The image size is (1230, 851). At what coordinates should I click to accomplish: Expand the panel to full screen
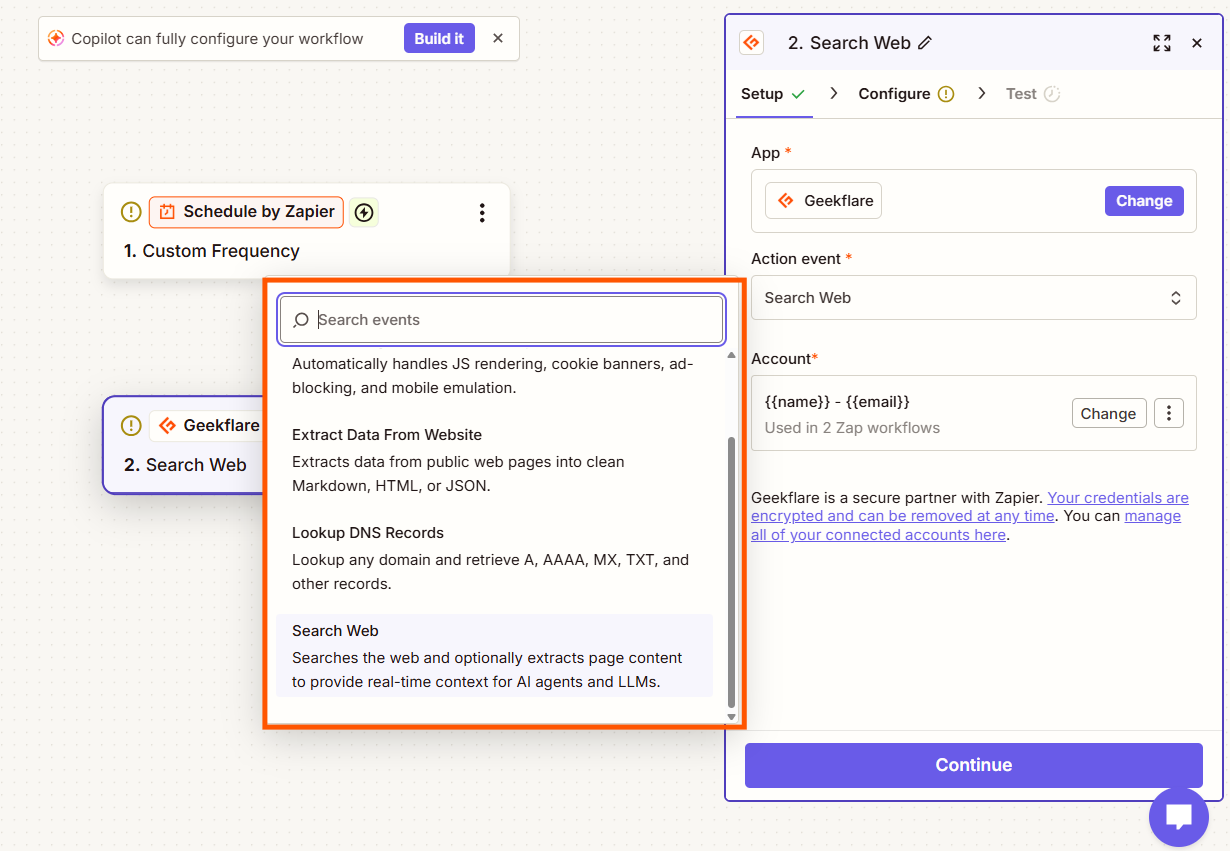(x=1161, y=43)
